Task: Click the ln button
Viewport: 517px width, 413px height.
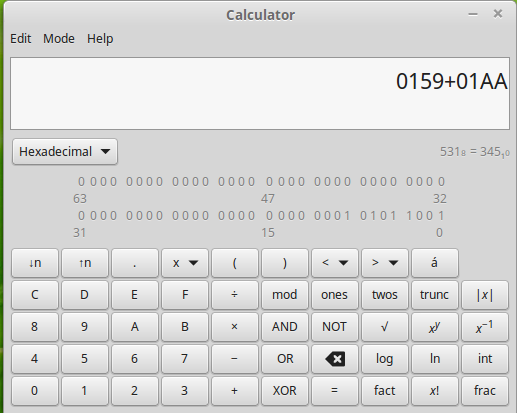Action: (x=435, y=359)
